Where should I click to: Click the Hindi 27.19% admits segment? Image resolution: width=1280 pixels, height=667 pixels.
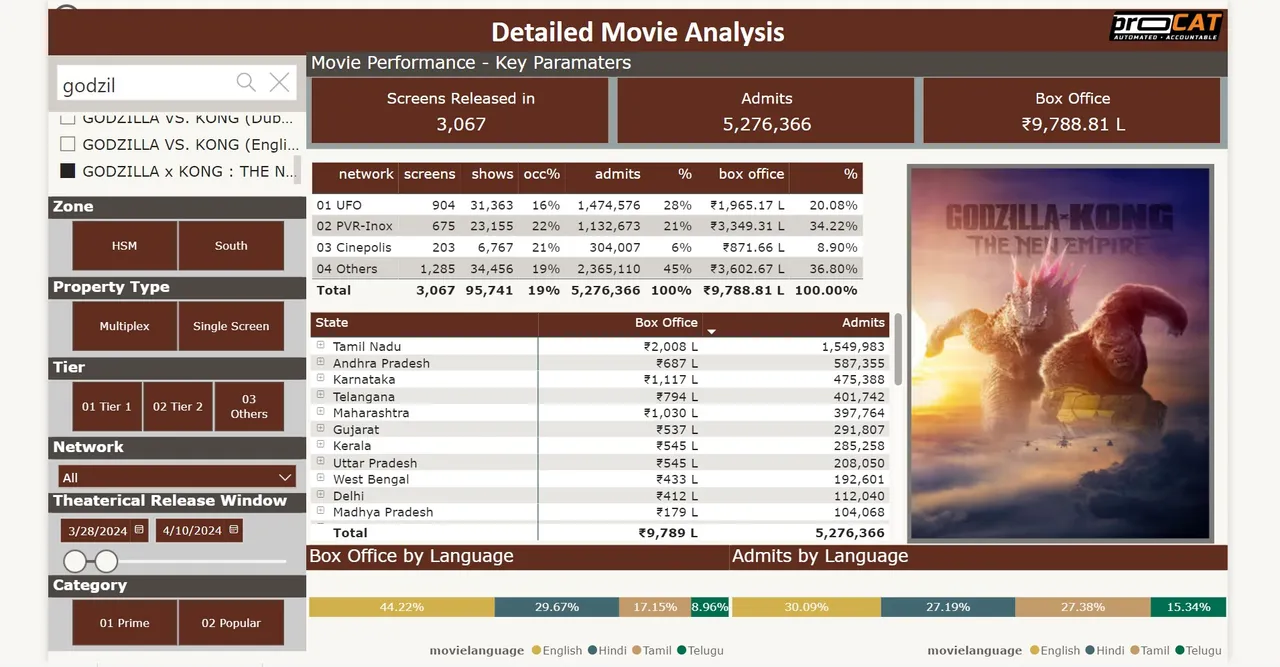point(948,607)
